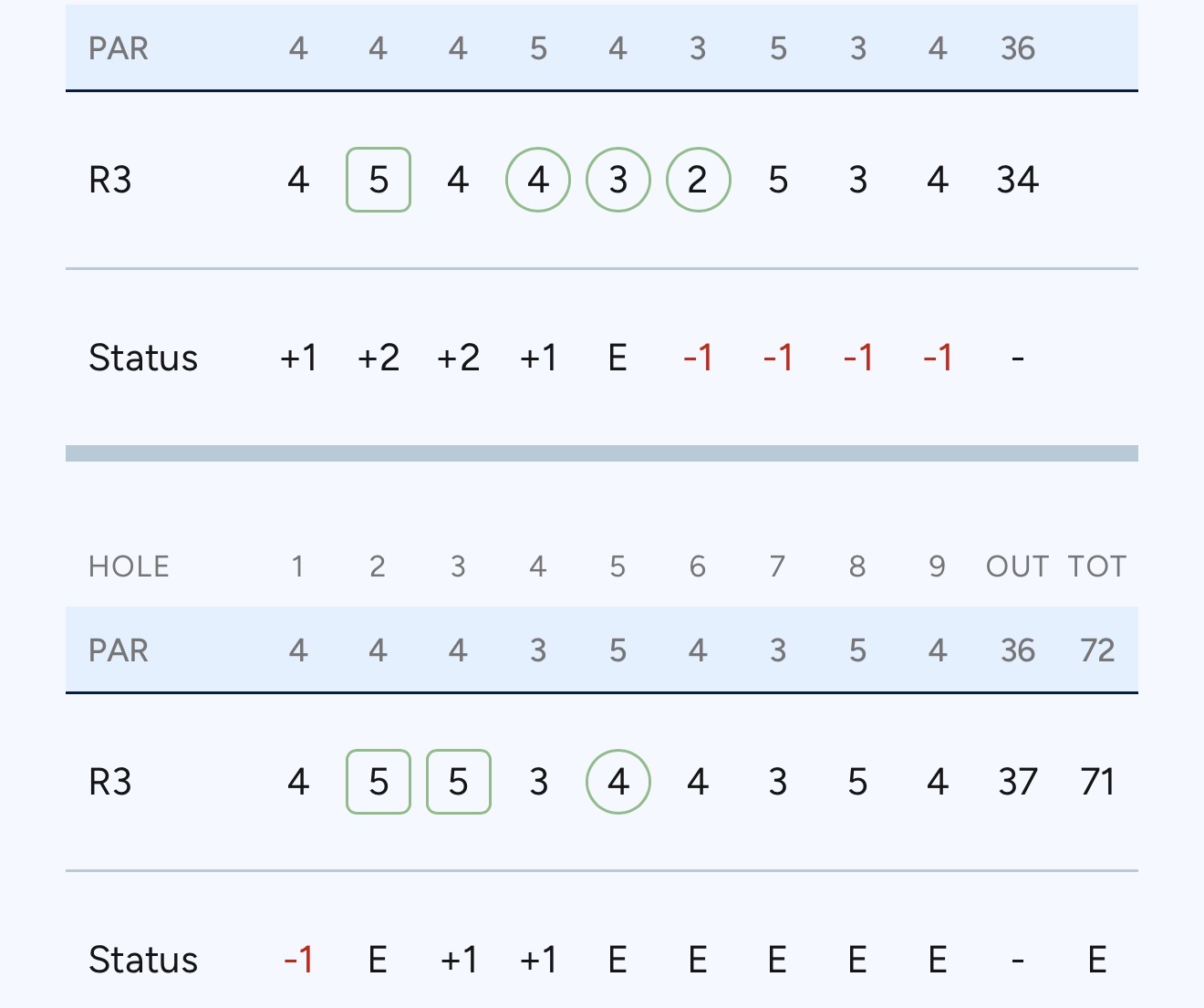
Task: Click the HOLE row label
Action: 129,566
